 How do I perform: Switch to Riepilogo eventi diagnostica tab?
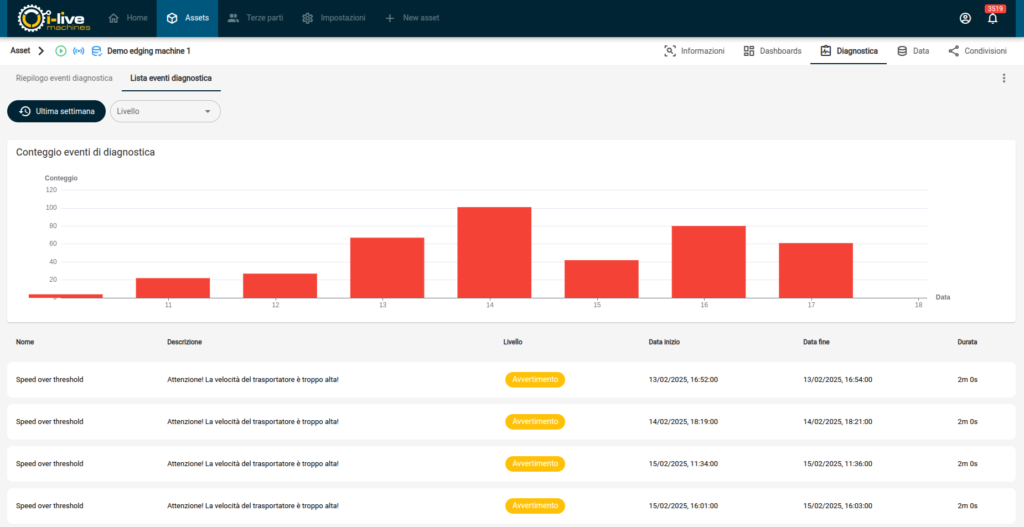pos(64,77)
